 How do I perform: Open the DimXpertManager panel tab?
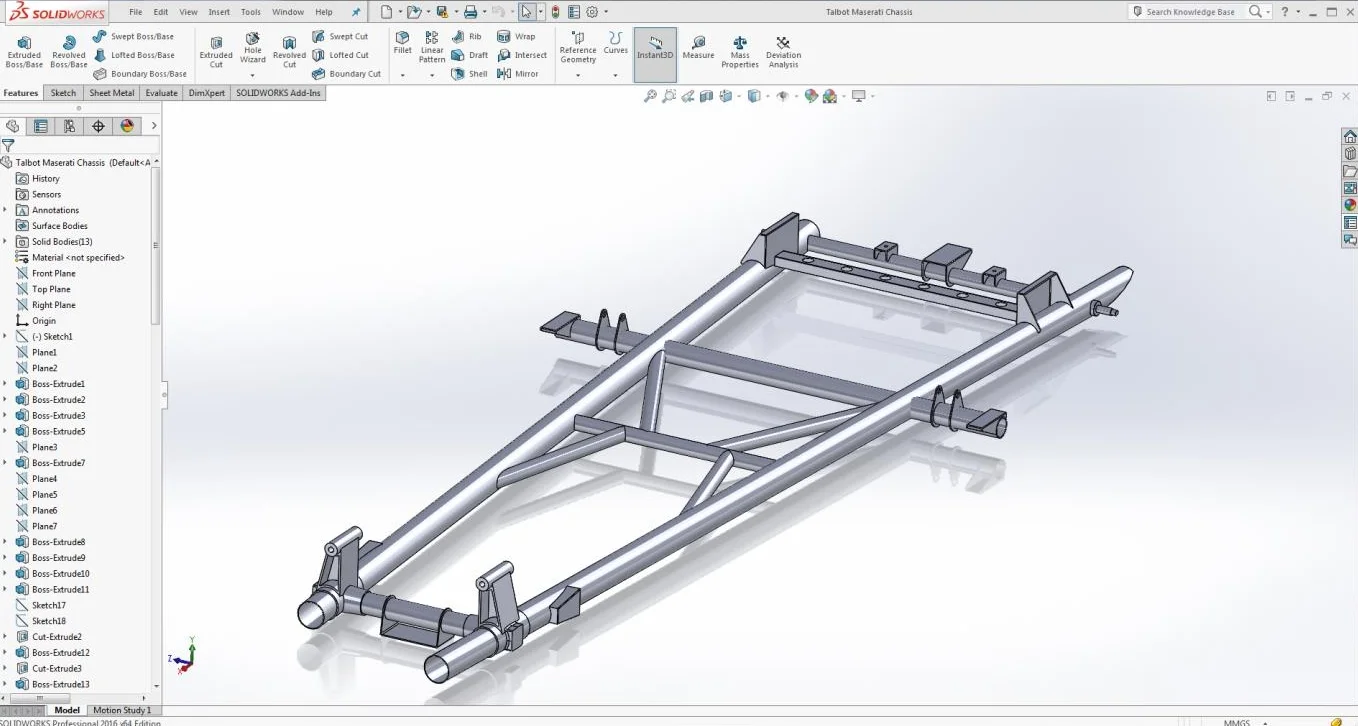pos(98,126)
